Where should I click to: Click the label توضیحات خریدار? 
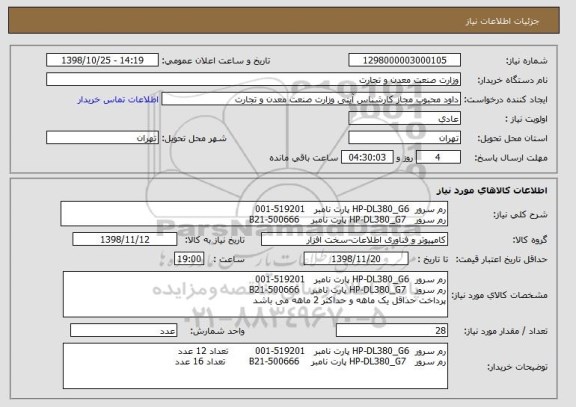coord(517,367)
